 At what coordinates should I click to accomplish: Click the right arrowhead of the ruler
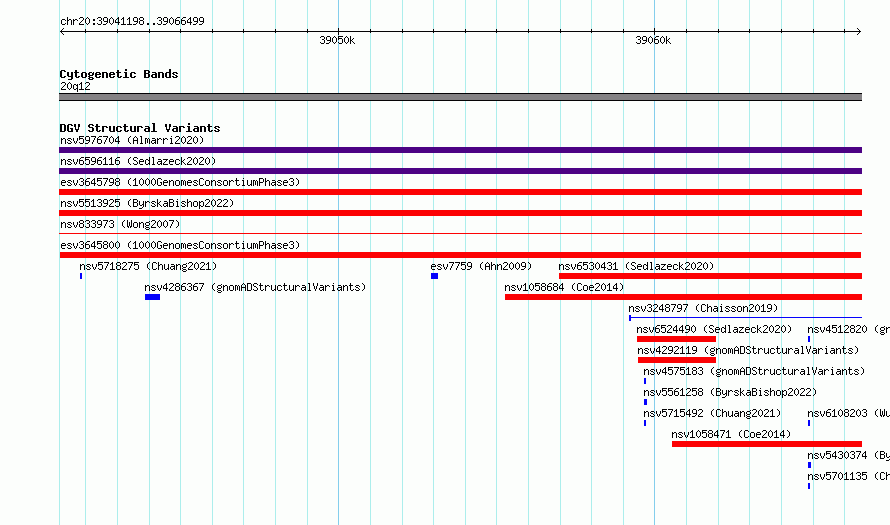pyautogui.click(x=859, y=32)
